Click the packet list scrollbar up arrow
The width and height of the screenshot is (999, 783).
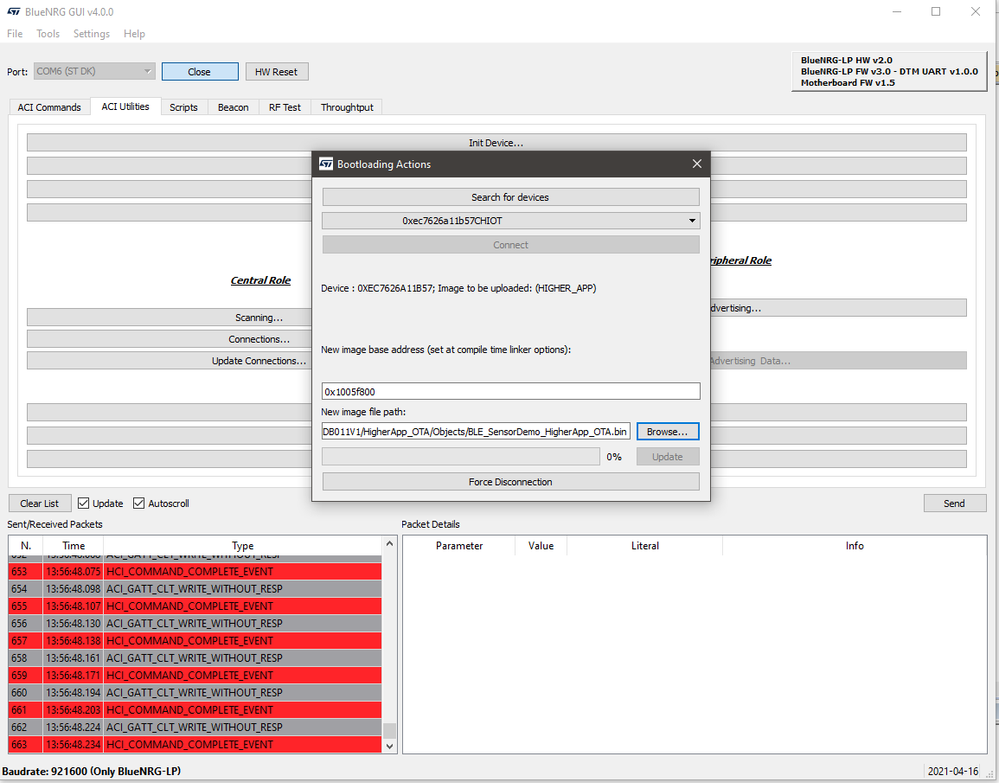[390, 543]
